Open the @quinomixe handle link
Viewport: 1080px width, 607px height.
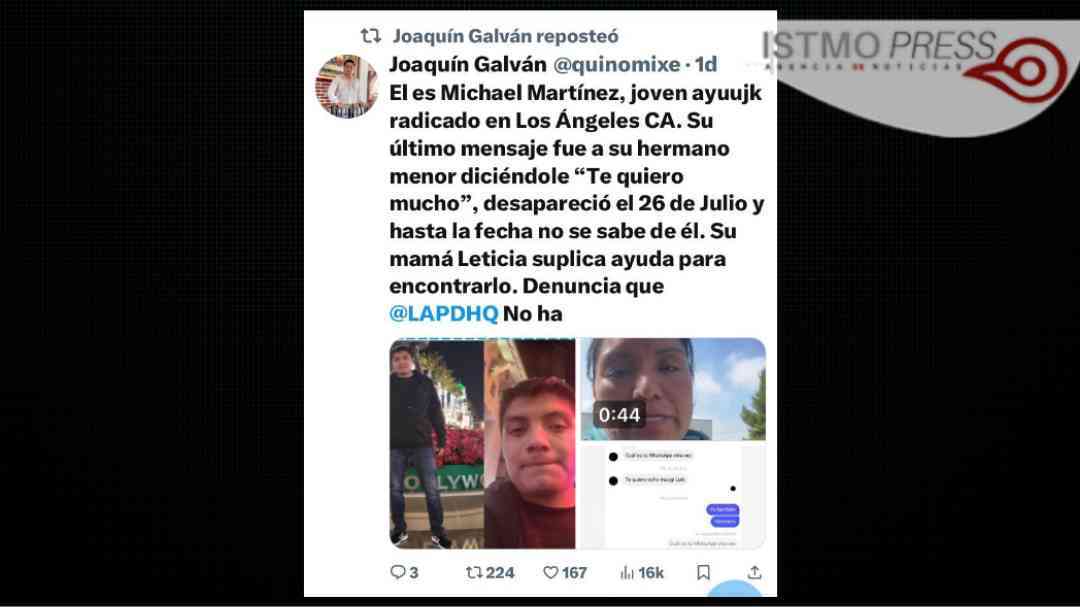(616, 64)
